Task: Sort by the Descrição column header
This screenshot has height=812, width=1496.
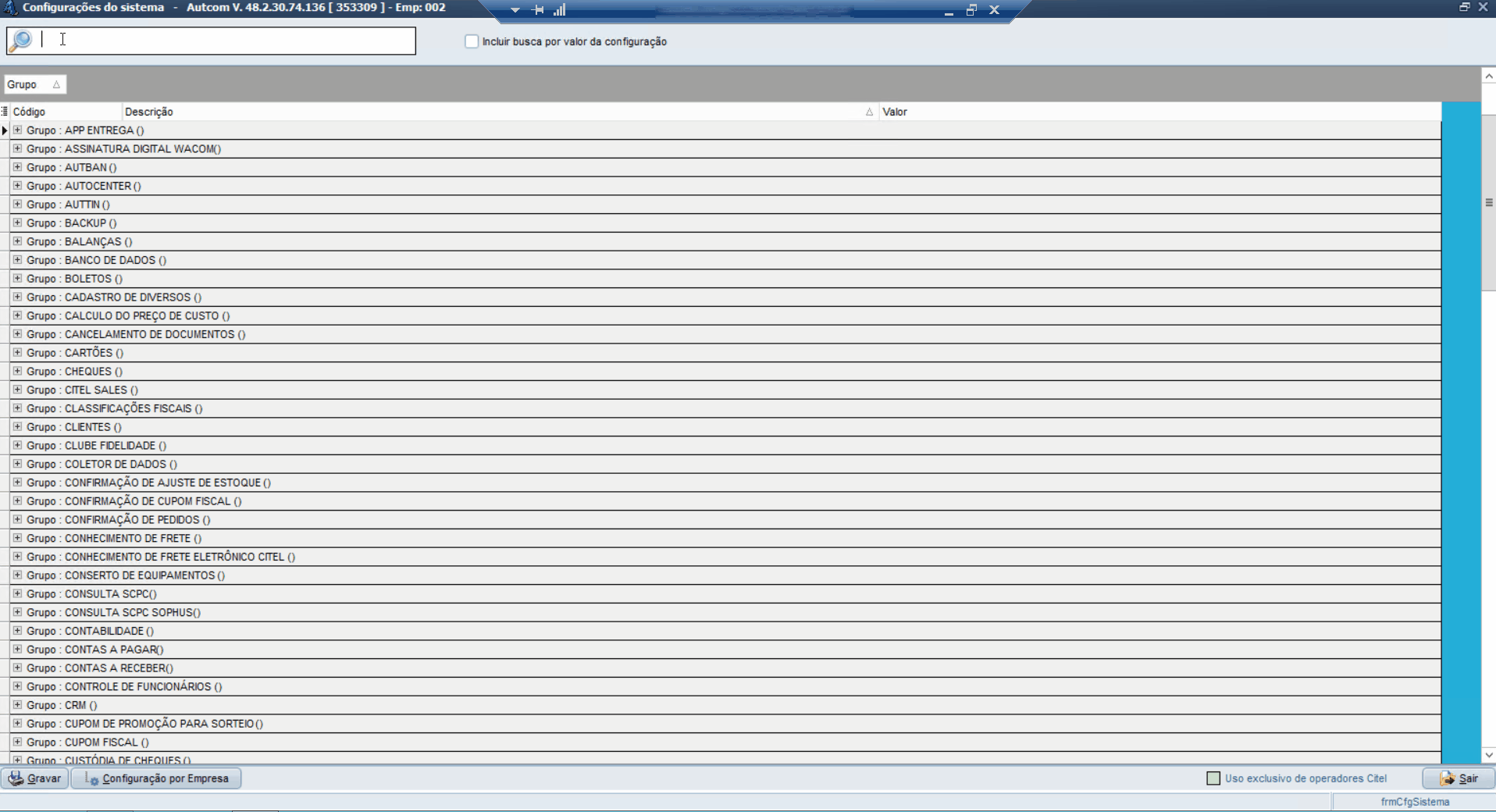Action: pos(500,112)
